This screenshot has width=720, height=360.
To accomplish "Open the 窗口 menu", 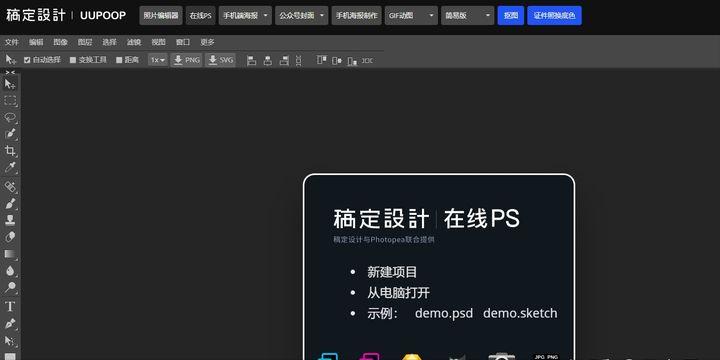I will [183, 42].
